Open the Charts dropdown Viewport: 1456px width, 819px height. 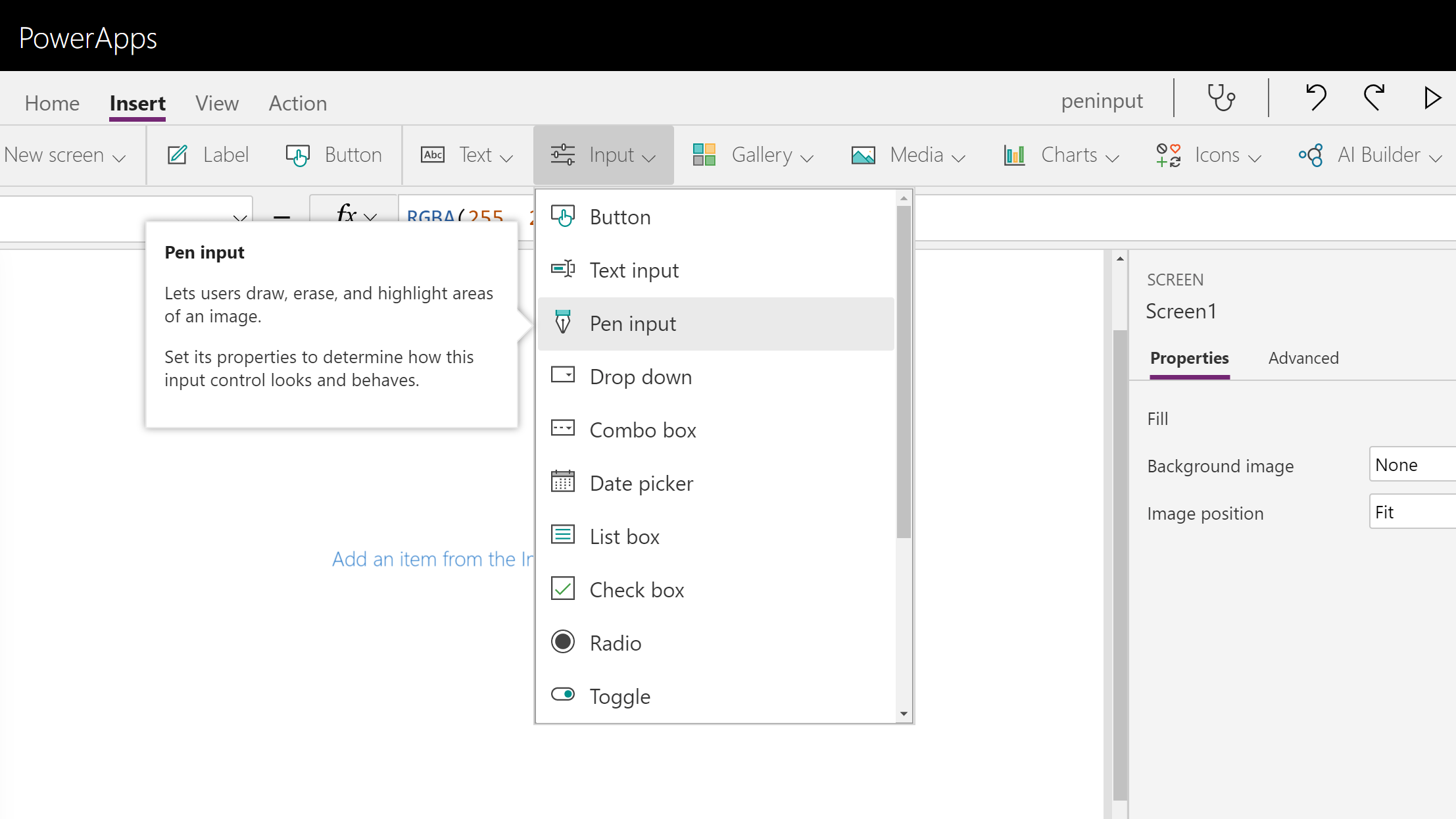1061,155
